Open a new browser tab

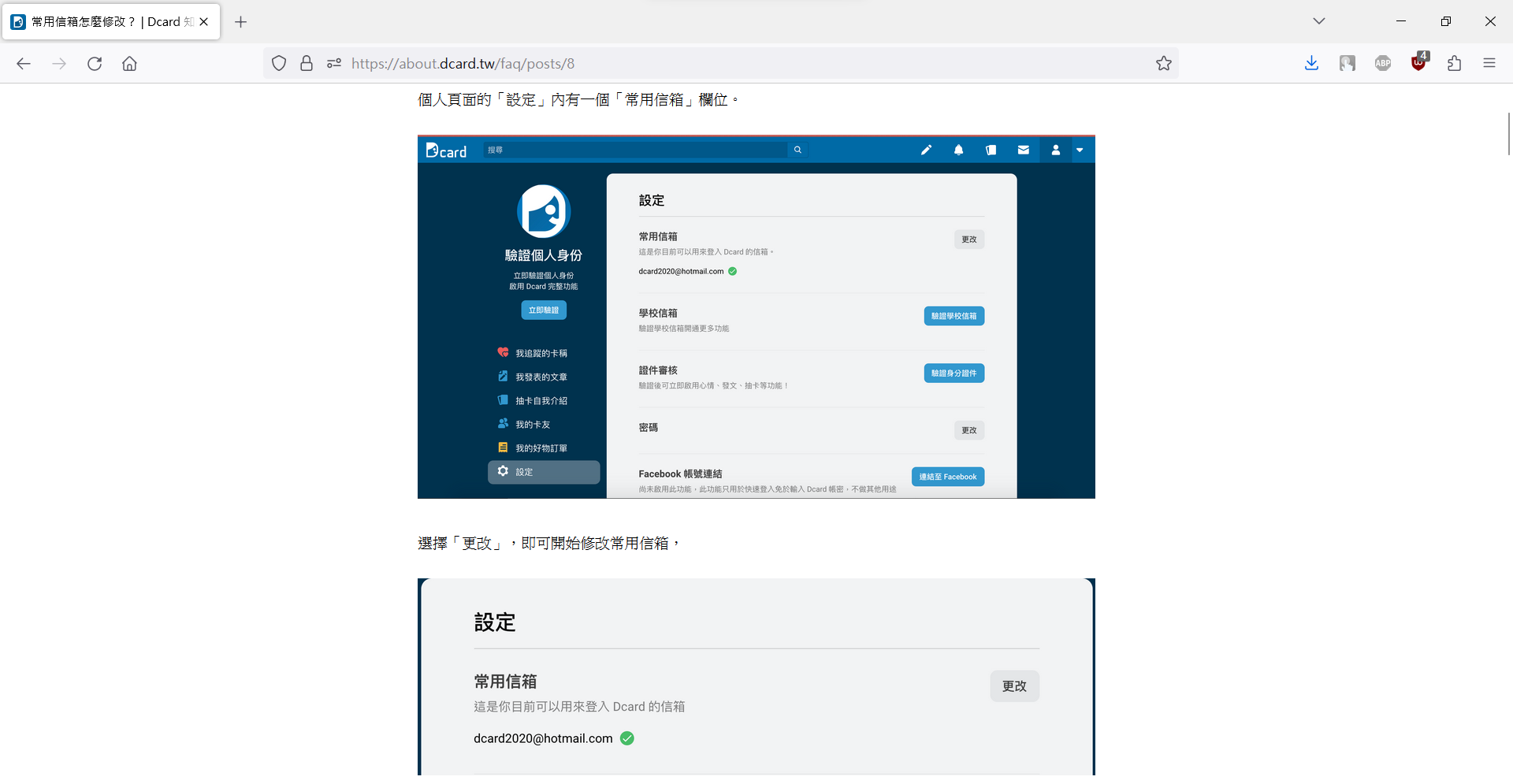pos(241,22)
